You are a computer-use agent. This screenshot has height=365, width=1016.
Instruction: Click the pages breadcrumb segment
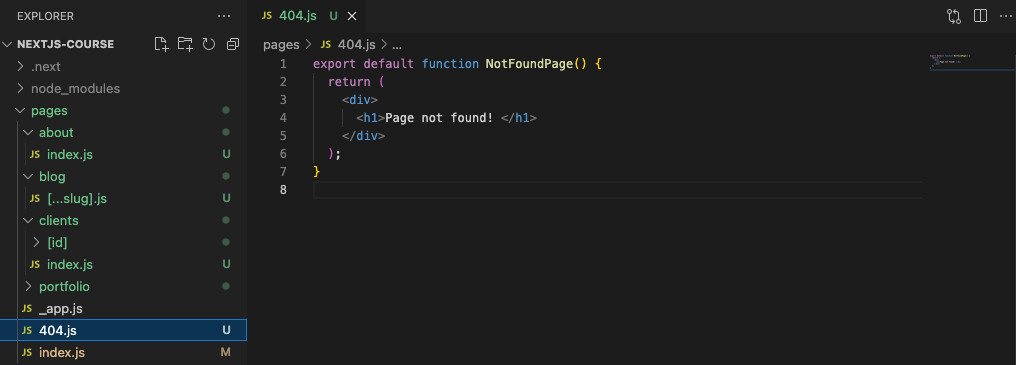tap(281, 45)
